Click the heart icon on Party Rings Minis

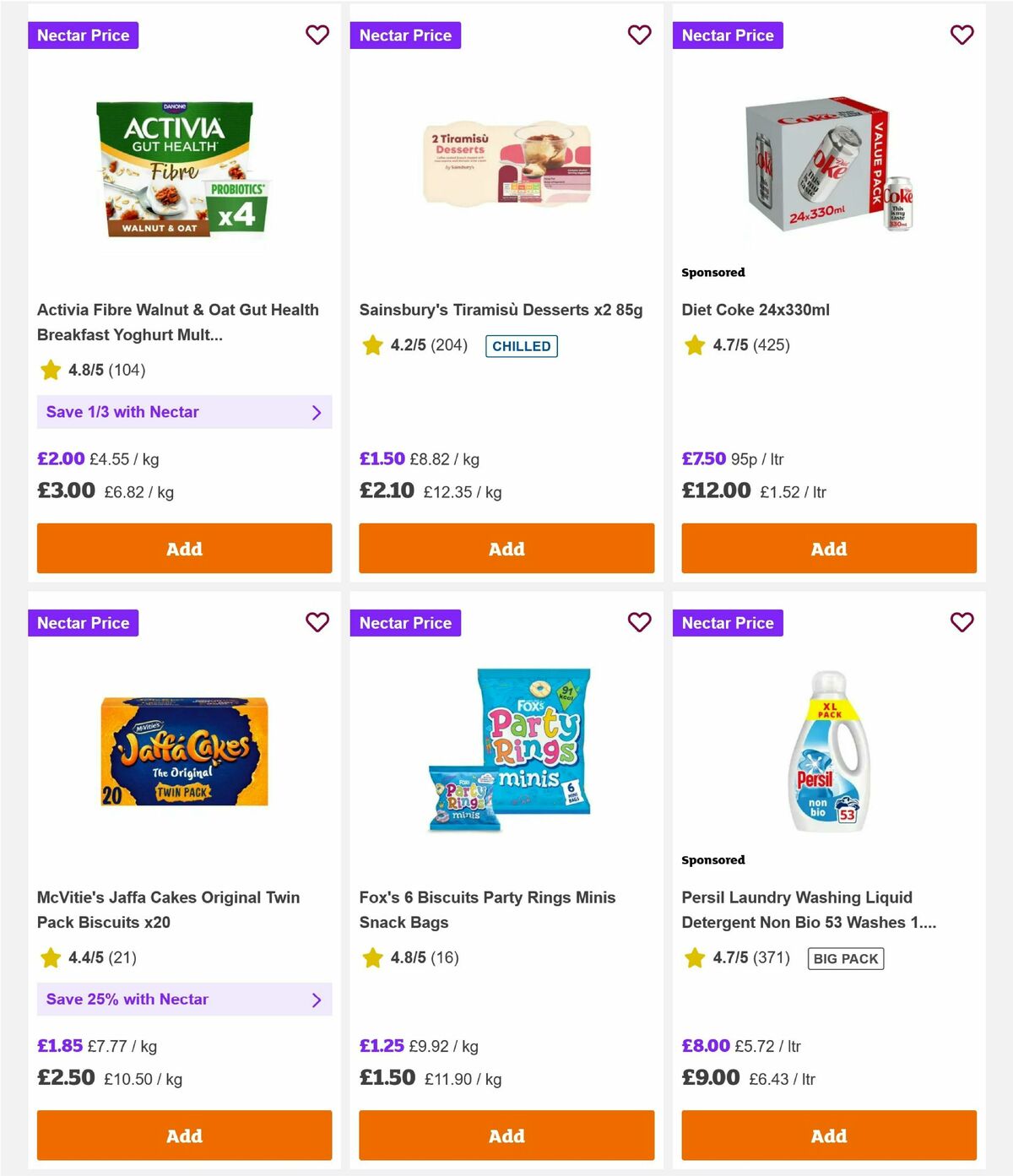pos(639,622)
